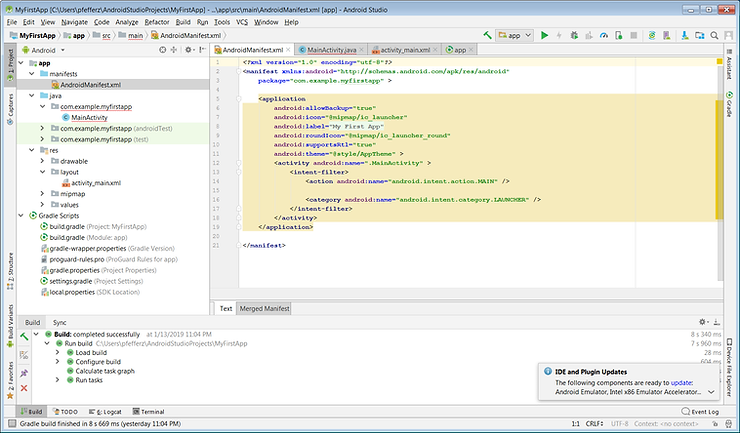The width and height of the screenshot is (740, 433).
Task: Expand the Run tasks node
Action: (58, 380)
